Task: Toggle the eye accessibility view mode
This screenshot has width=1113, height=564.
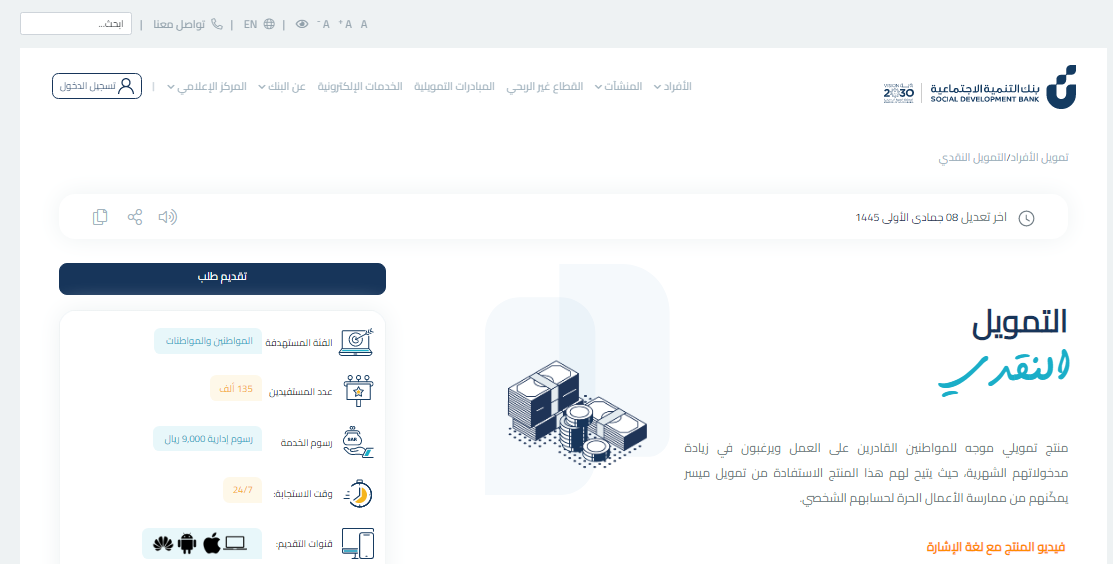Action: 302,24
